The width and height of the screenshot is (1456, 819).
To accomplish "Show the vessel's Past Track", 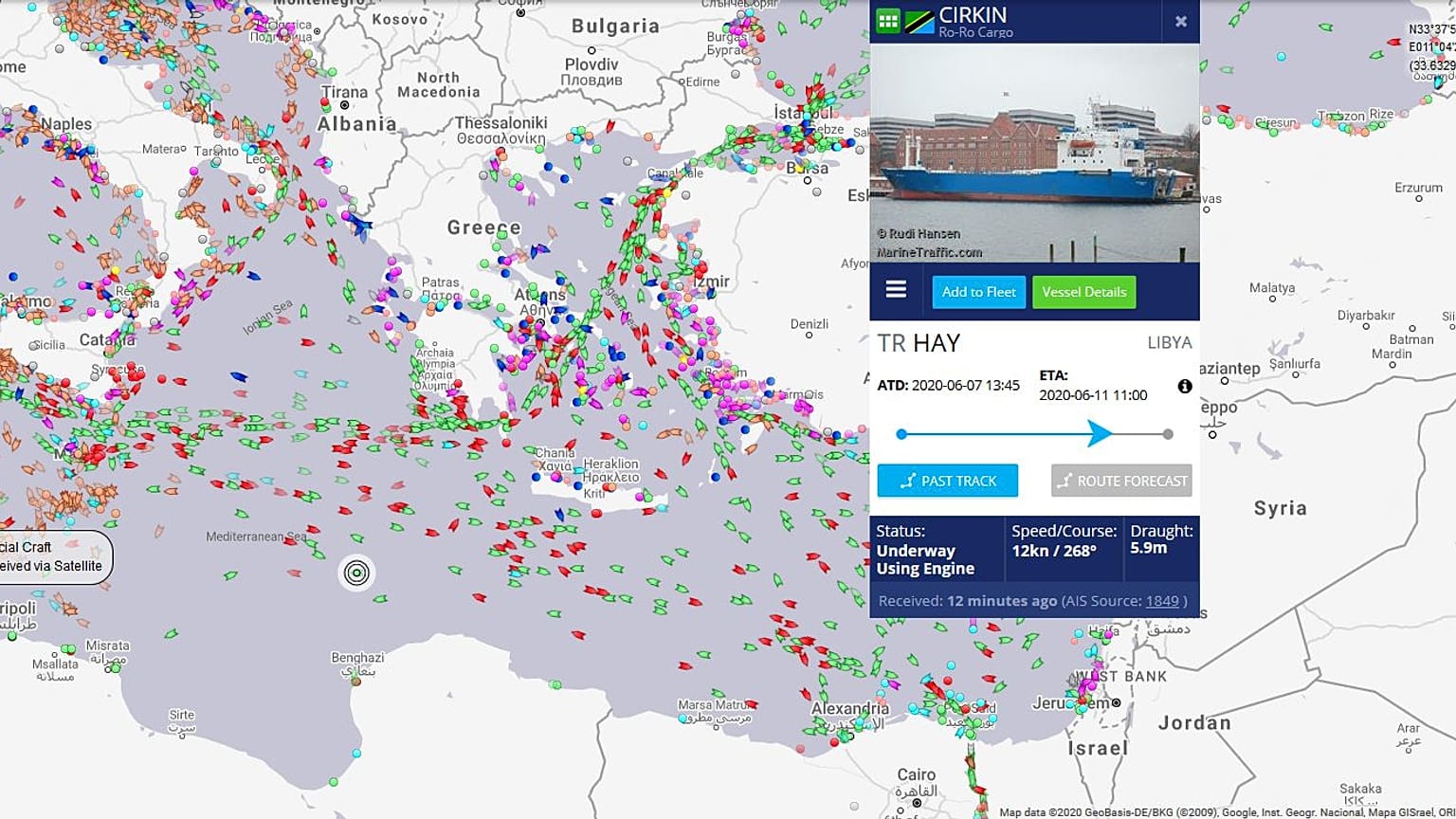I will point(948,481).
